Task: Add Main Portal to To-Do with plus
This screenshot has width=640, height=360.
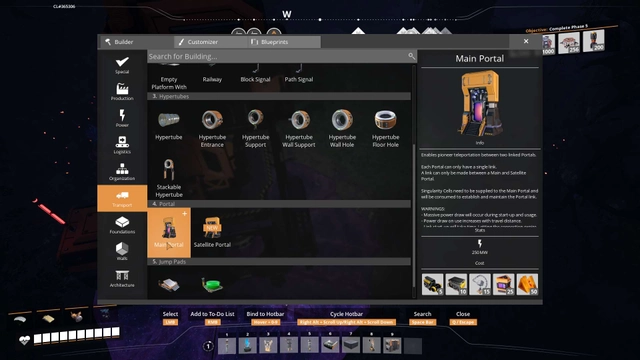Action: pyautogui.click(x=184, y=213)
